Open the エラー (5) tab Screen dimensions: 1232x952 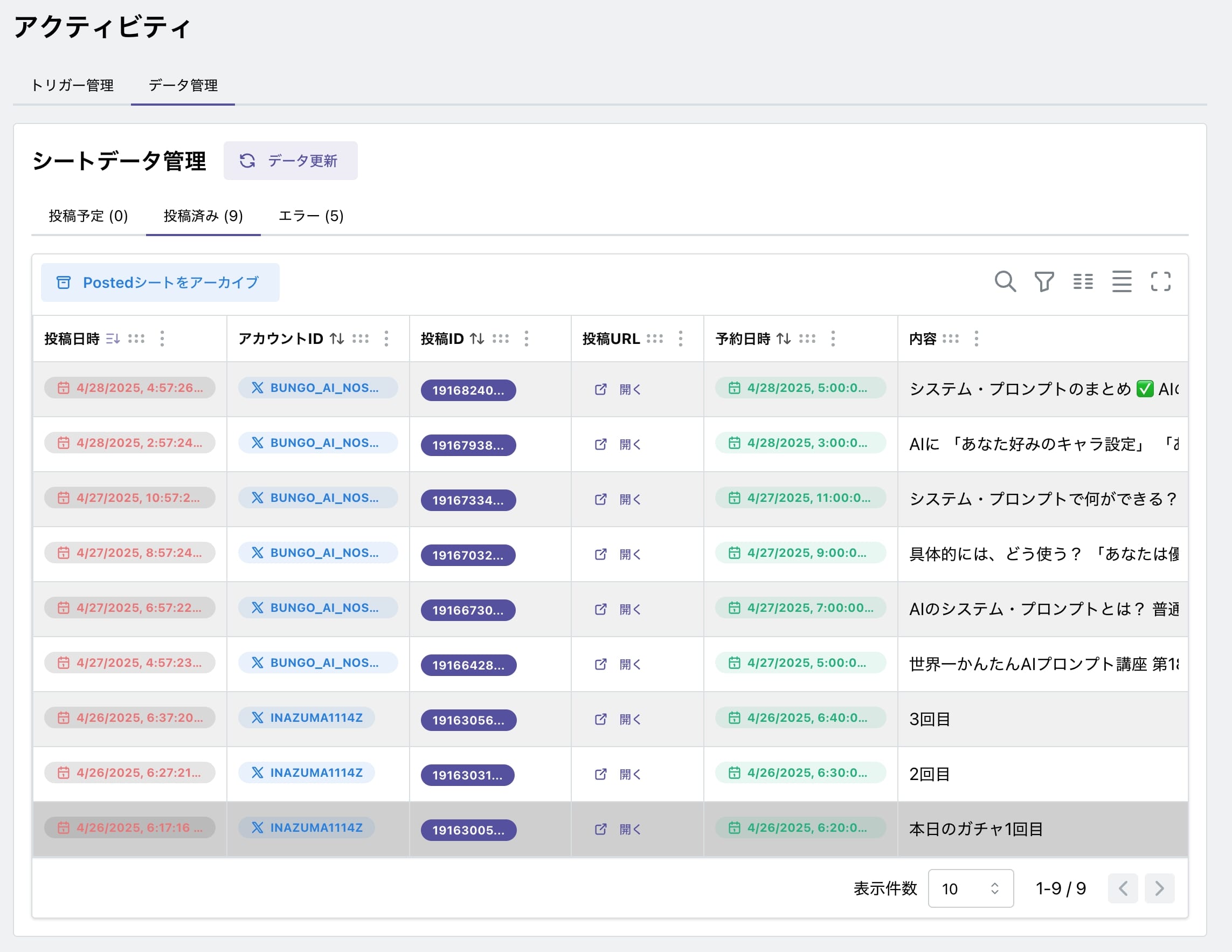(311, 216)
